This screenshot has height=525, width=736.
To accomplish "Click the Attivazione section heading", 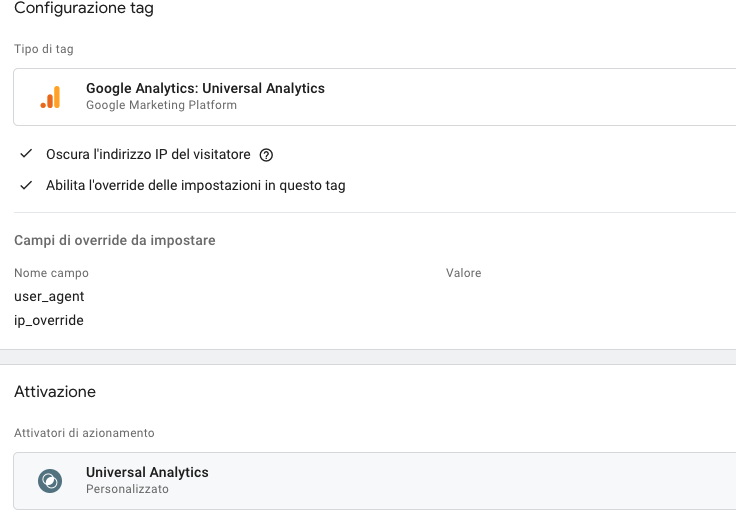I will [x=55, y=392].
